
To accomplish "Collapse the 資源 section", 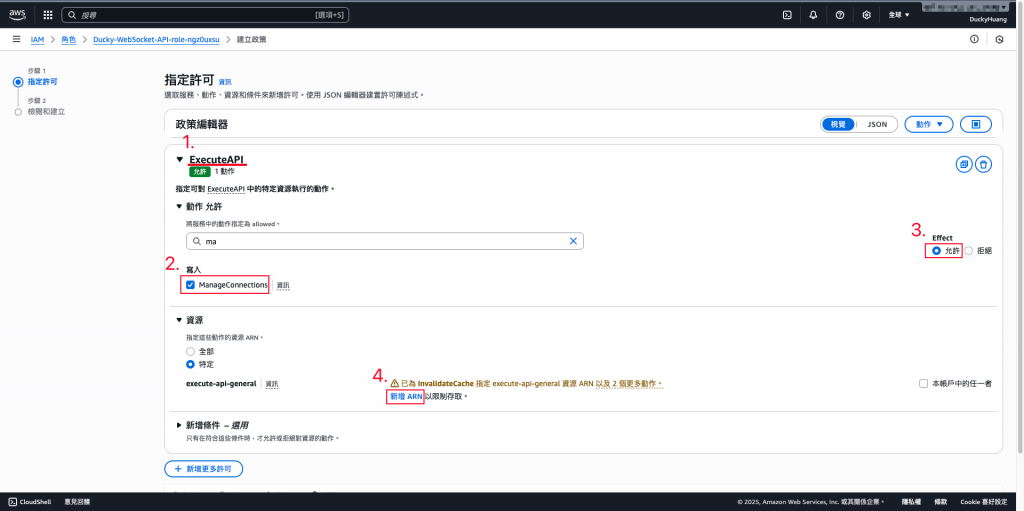I will (180, 320).
